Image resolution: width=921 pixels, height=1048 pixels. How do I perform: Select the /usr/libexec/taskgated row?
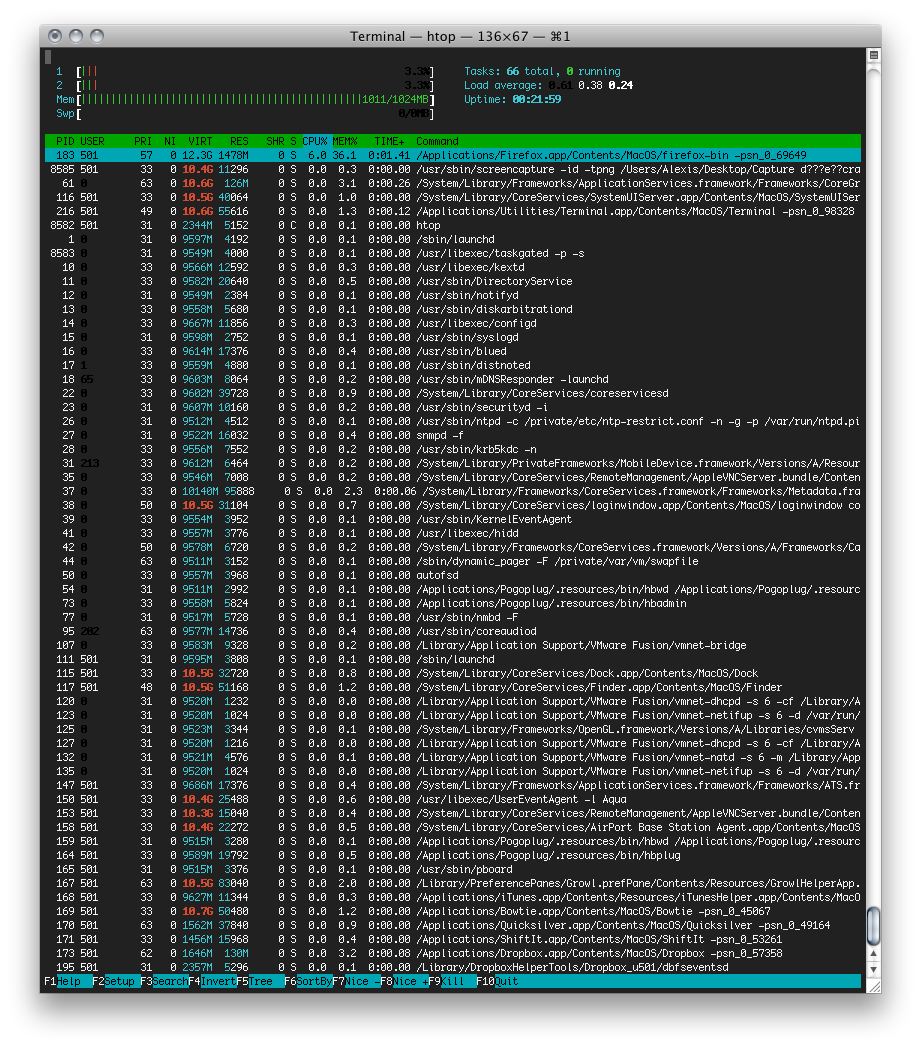pyautogui.click(x=452, y=253)
